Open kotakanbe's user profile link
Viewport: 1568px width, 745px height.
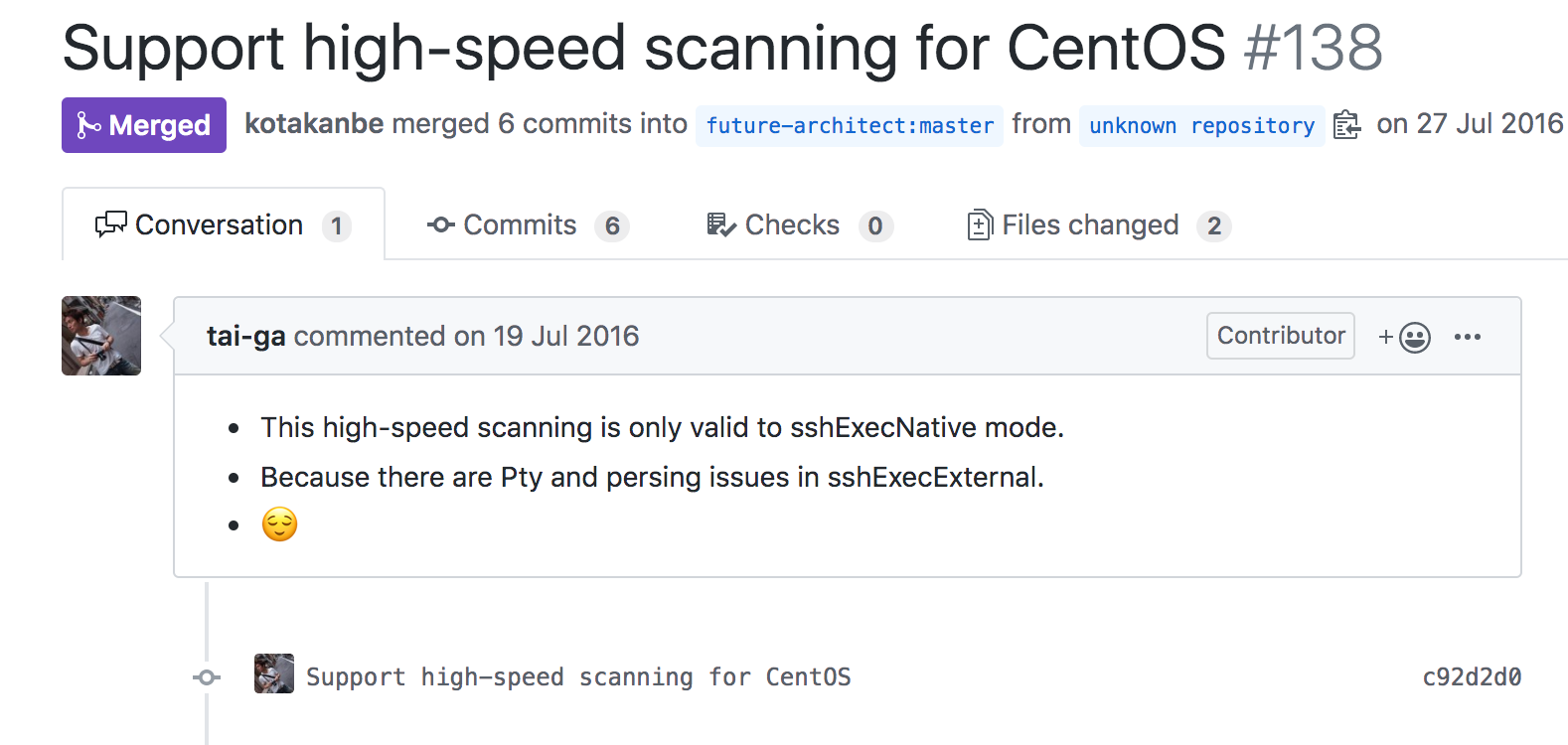pyautogui.click(x=314, y=124)
